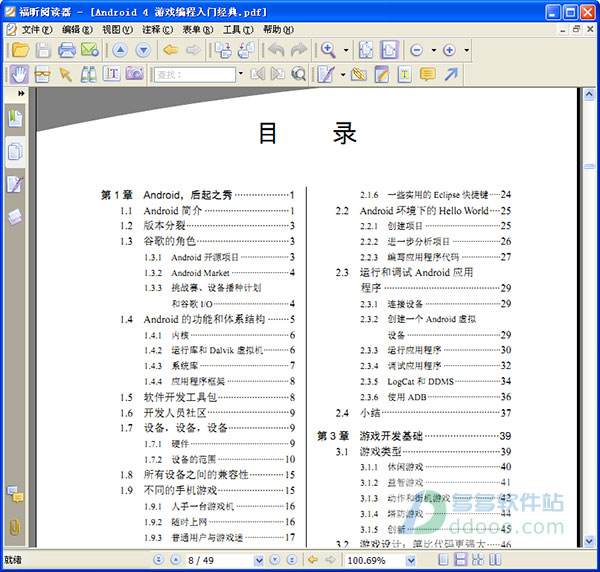
Task: Open search box options dropdown
Action: [241, 73]
